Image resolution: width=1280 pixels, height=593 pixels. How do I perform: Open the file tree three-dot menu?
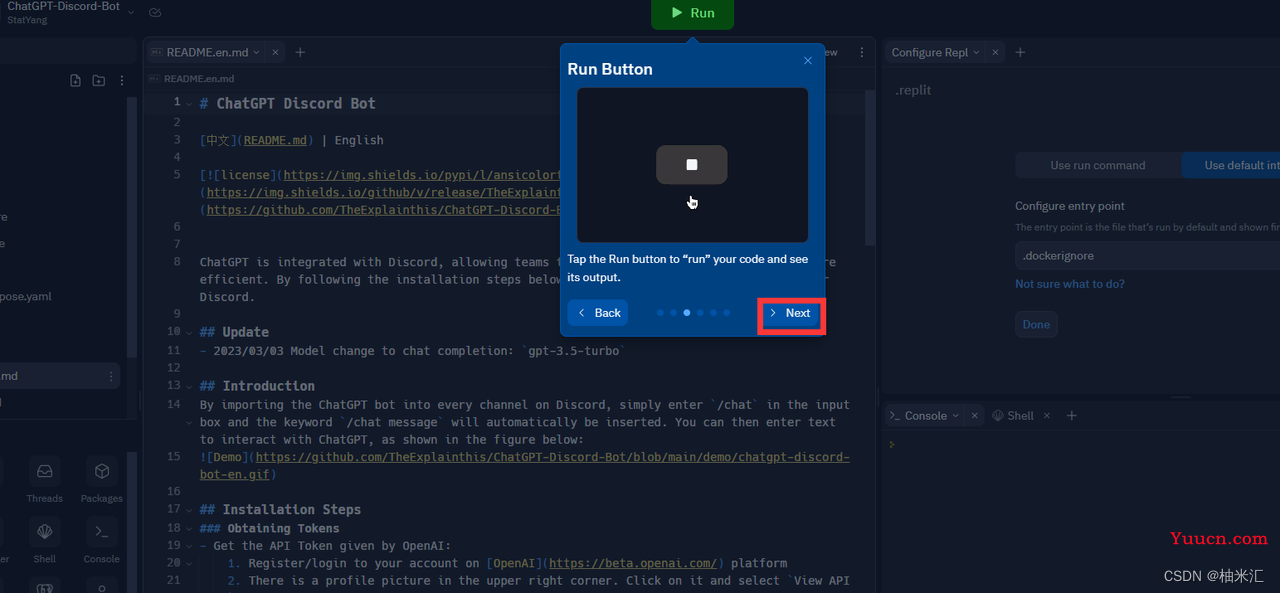[122, 80]
